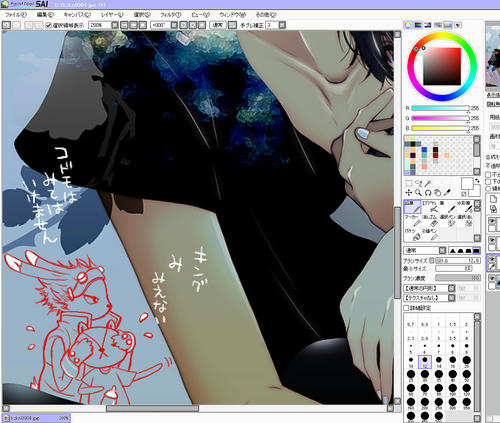500x423 pixels.
Task: Open the brush shape 【通常の円形】 dropdown
Action: 451,288
